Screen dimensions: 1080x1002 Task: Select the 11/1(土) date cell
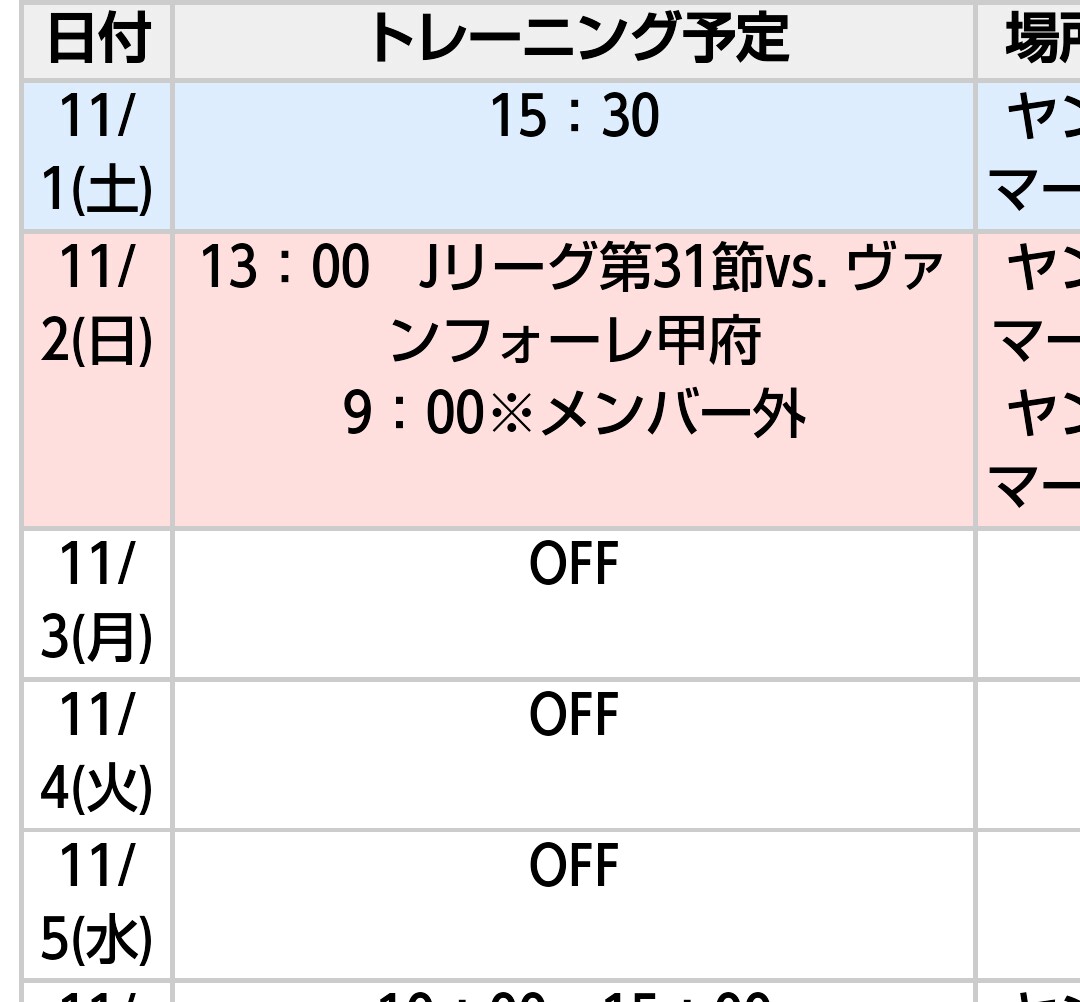[97, 155]
